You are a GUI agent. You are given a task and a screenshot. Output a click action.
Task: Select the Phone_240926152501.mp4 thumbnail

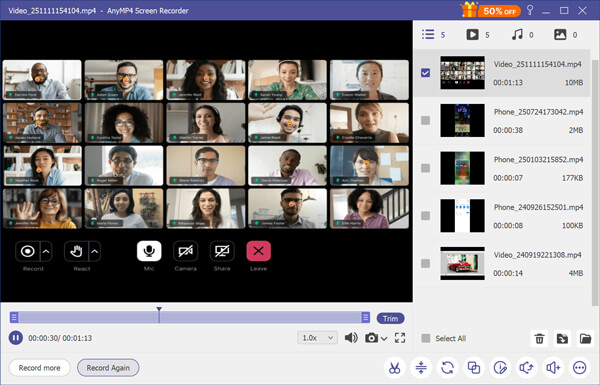[x=462, y=216]
